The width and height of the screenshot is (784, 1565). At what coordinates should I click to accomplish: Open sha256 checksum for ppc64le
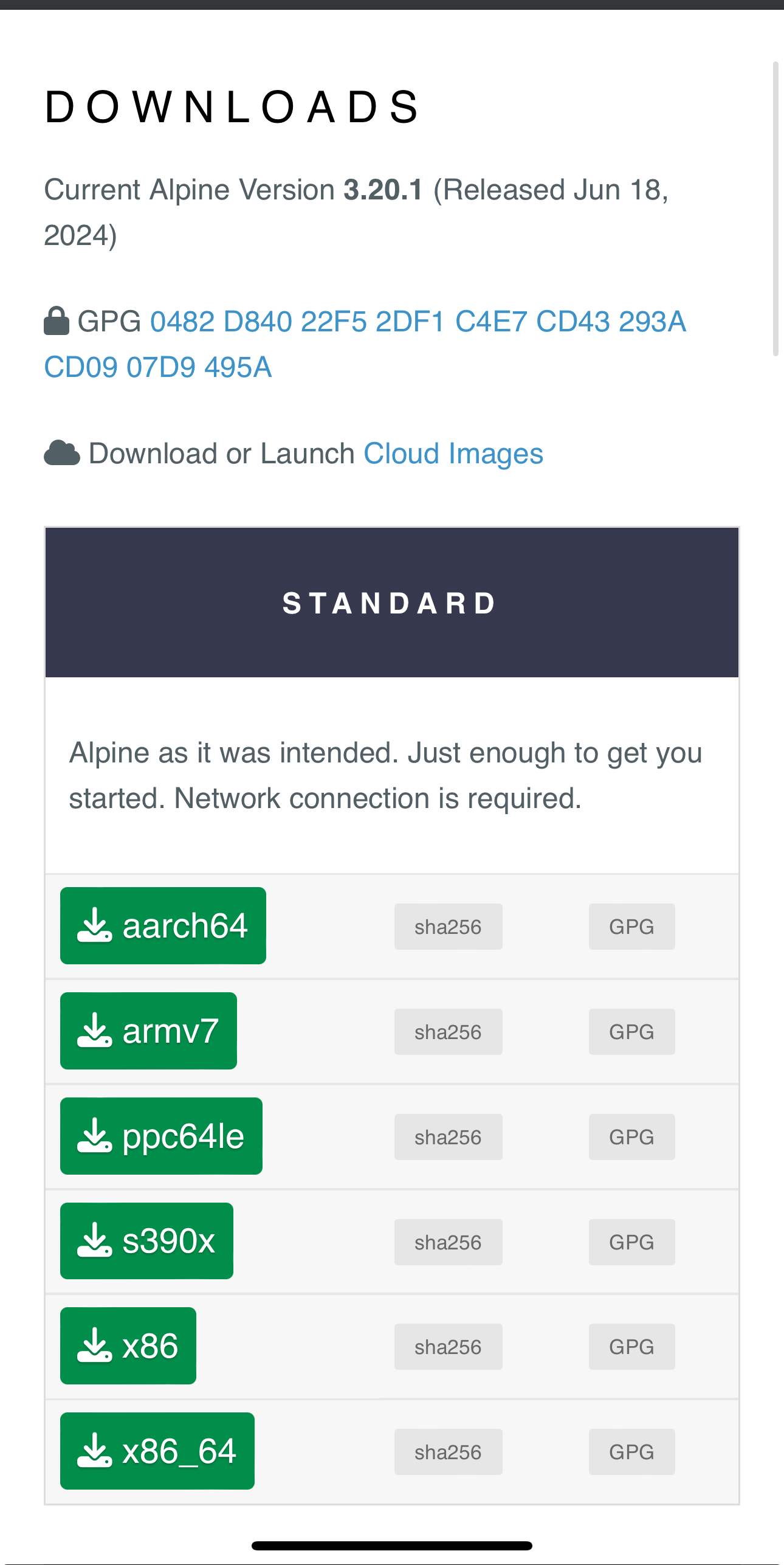[449, 1137]
